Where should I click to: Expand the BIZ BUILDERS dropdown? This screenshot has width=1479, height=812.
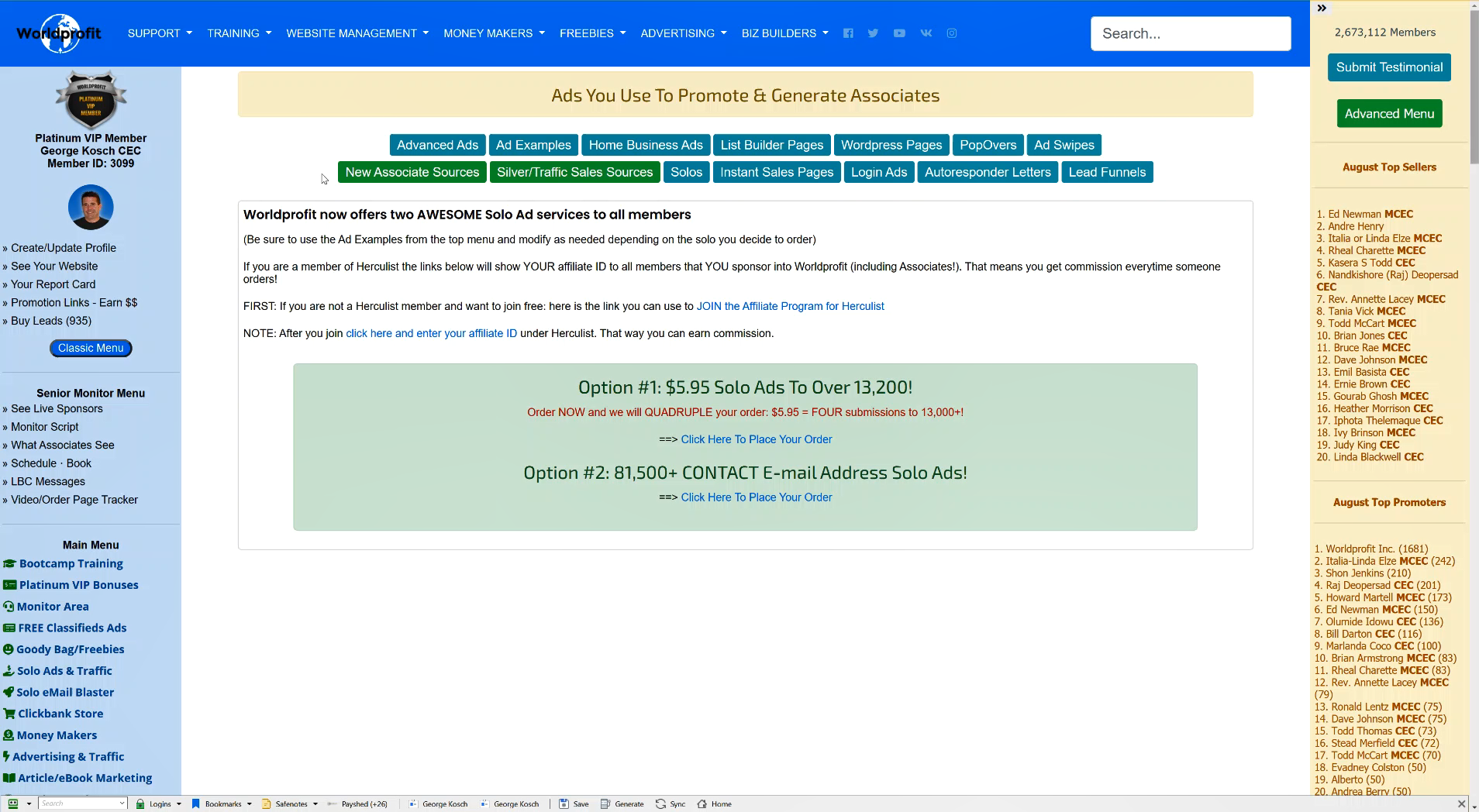785,33
